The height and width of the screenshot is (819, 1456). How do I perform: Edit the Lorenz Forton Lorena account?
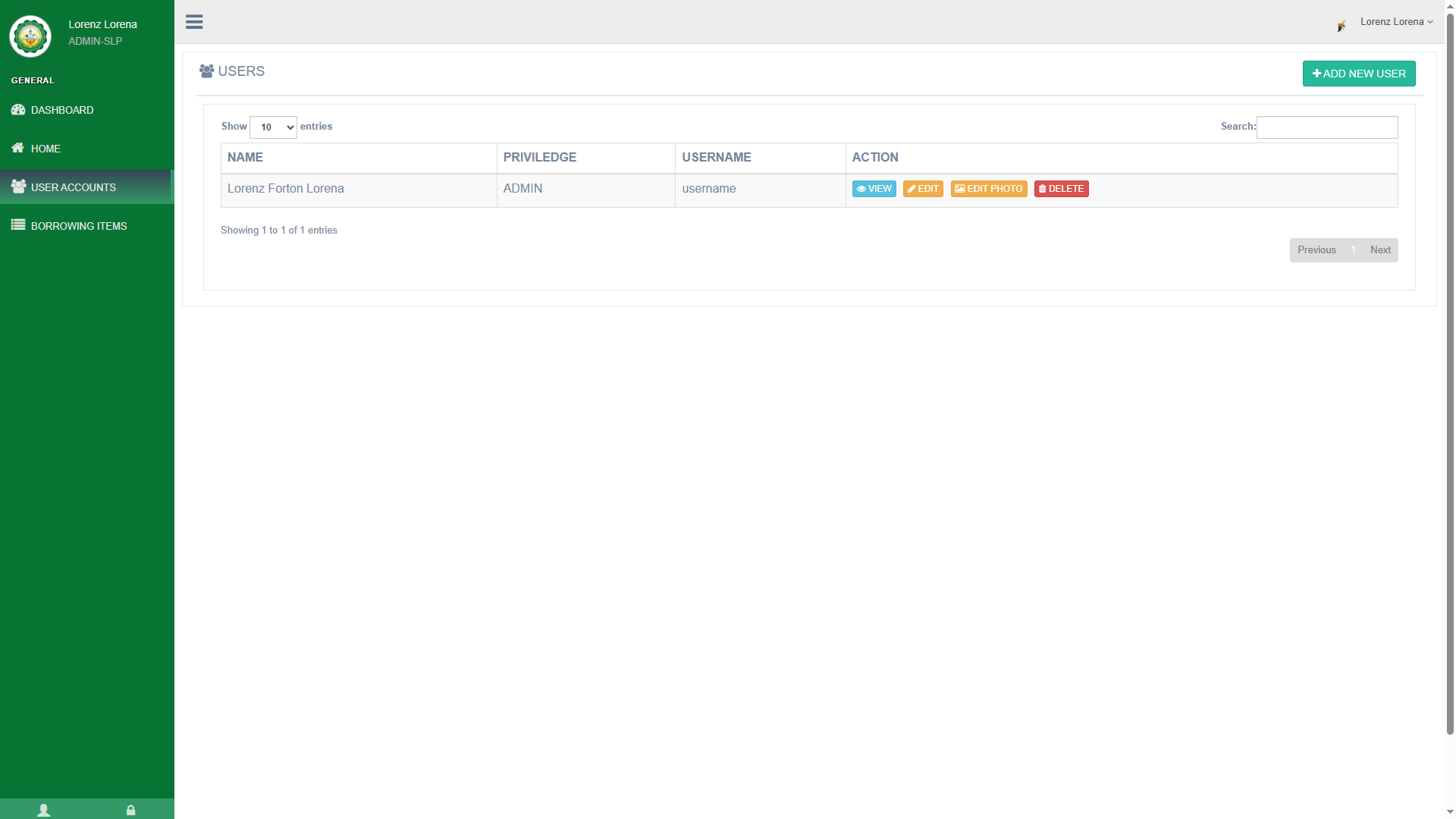[923, 189]
